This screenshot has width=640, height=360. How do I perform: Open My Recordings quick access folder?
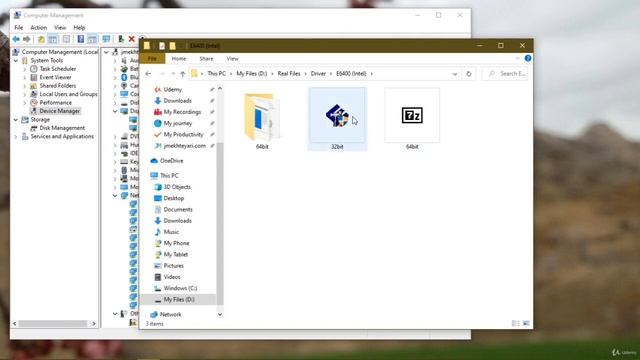[182, 112]
